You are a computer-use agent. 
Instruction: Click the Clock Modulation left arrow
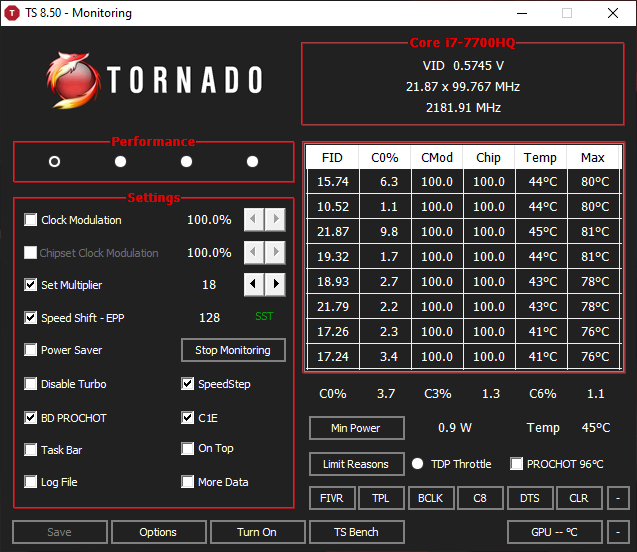(254, 219)
